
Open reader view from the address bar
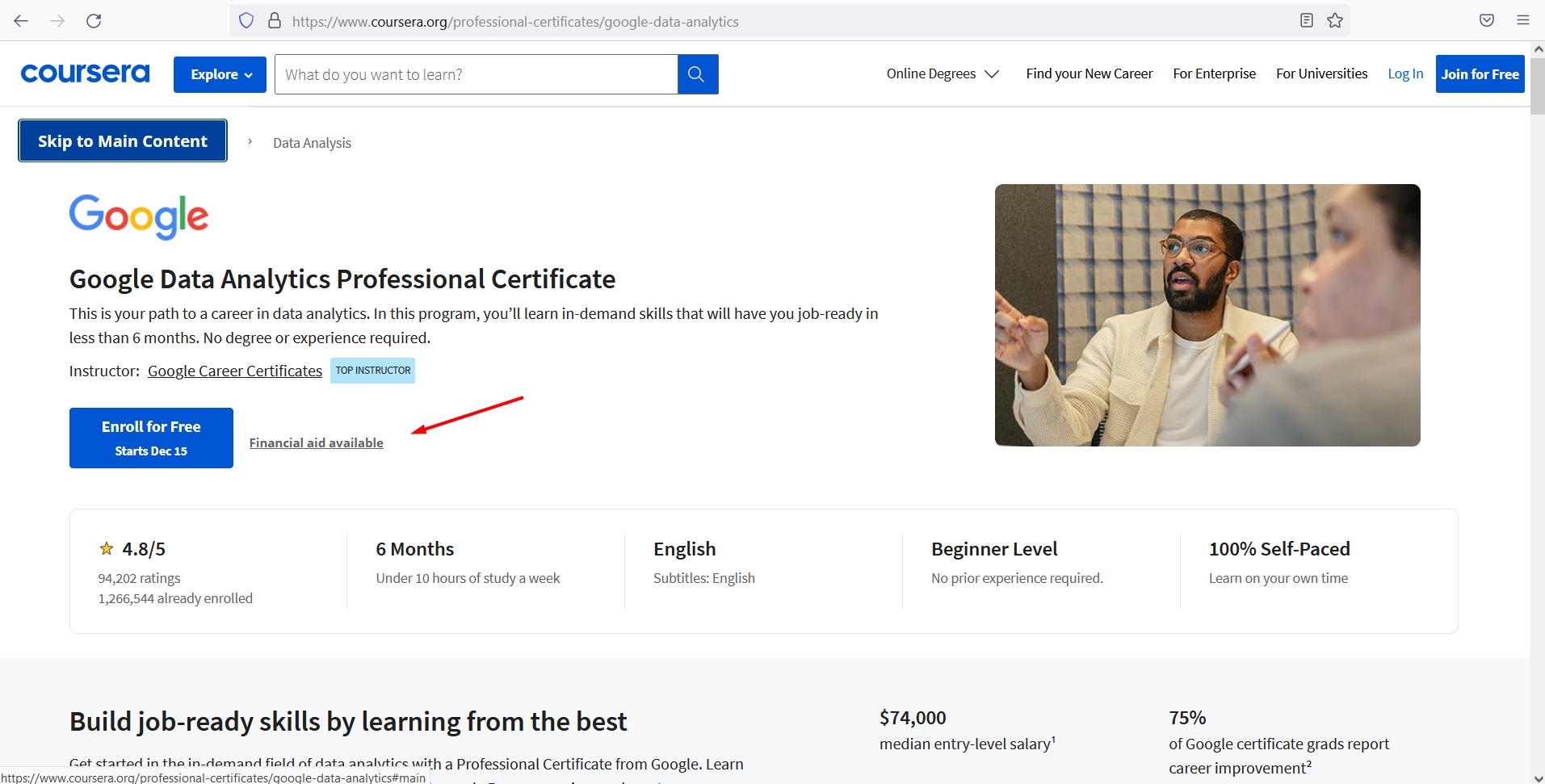(x=1306, y=20)
